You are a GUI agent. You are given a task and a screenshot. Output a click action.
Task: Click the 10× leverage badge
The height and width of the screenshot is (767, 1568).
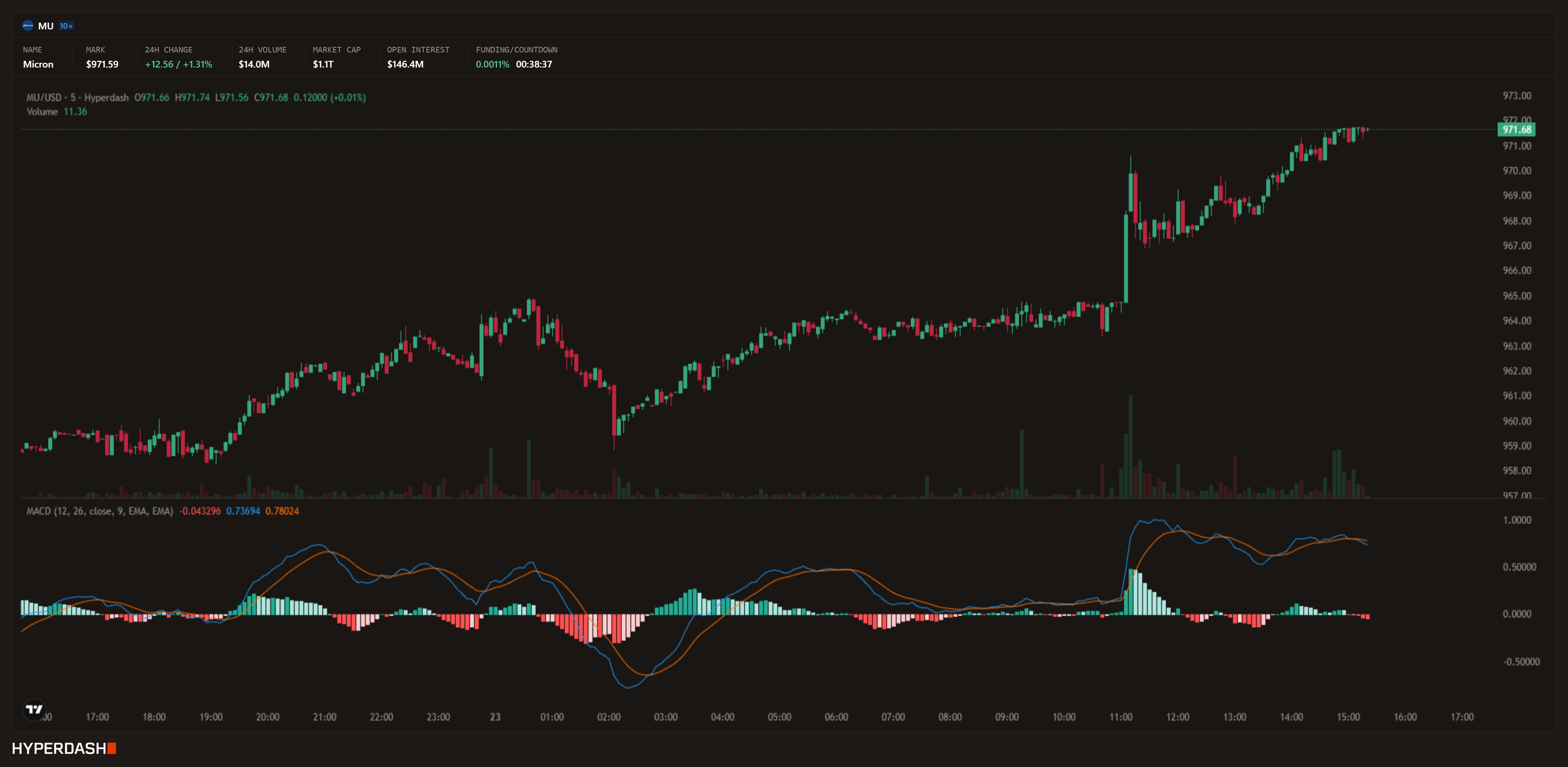66,26
